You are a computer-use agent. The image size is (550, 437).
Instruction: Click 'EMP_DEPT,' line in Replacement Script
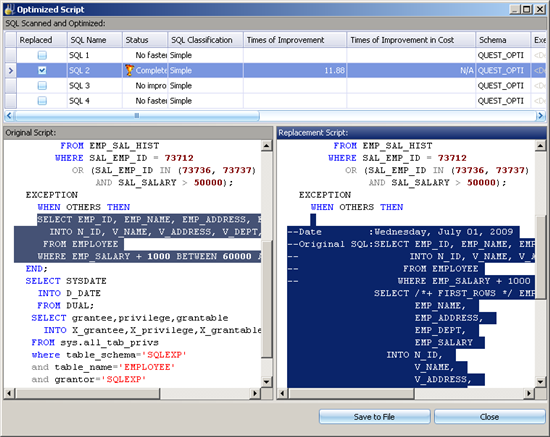[x=441, y=330]
